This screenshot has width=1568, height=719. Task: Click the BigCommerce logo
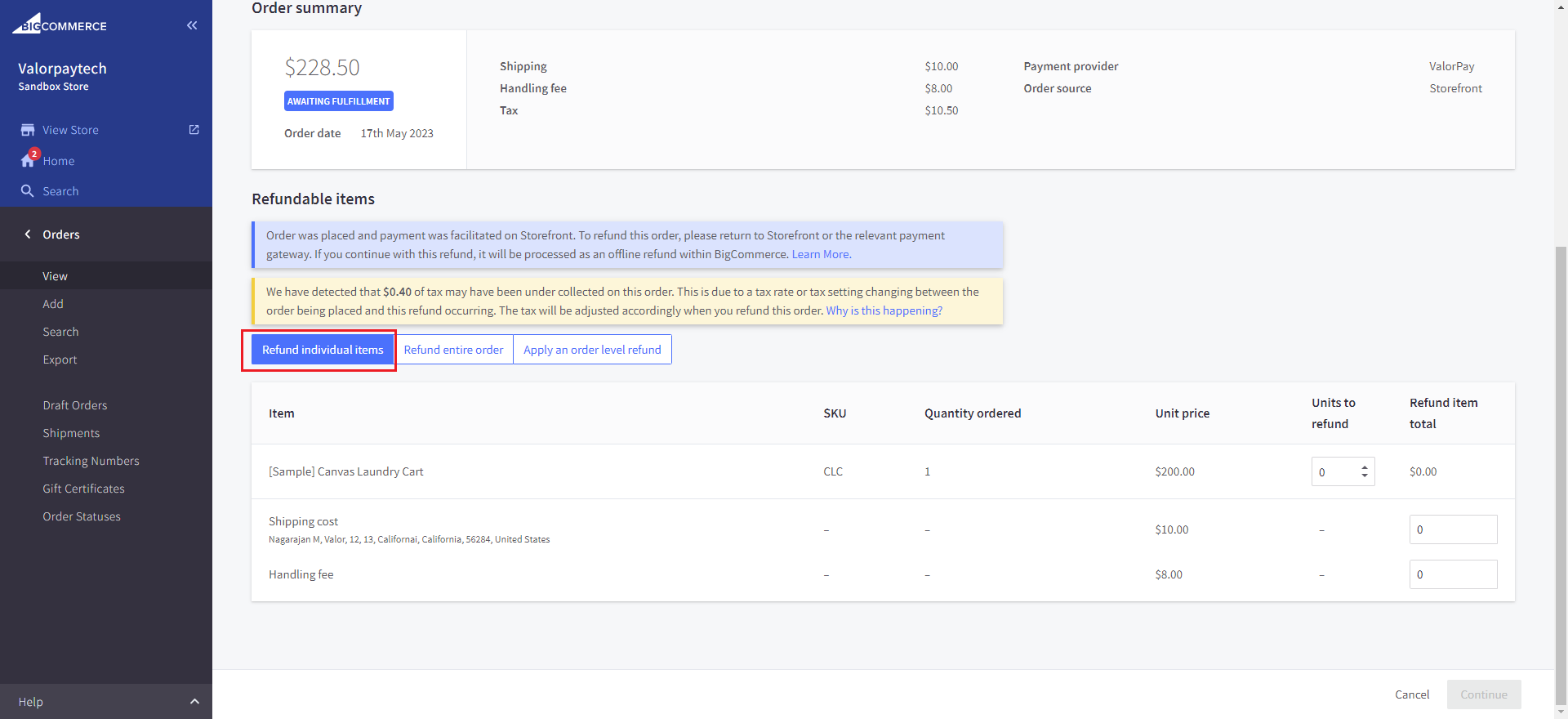click(x=60, y=25)
